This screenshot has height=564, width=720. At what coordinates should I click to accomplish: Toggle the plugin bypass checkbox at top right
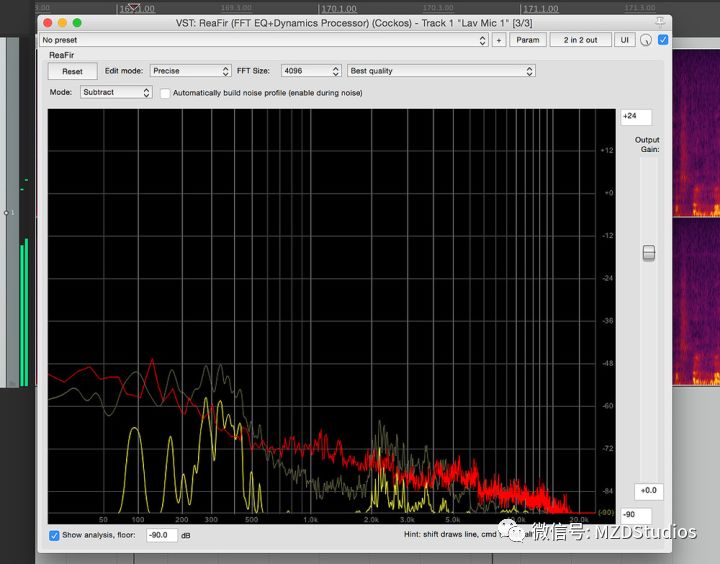click(x=663, y=40)
